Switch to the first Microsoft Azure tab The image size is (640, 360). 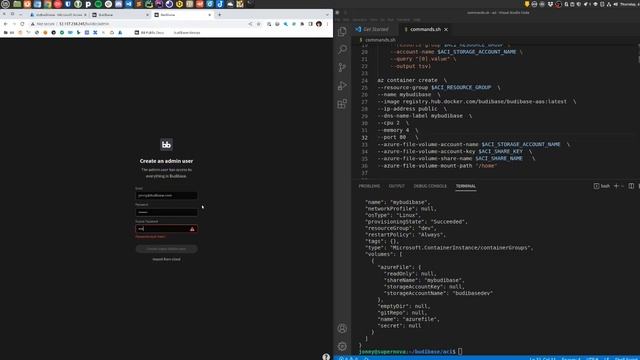tap(57, 15)
